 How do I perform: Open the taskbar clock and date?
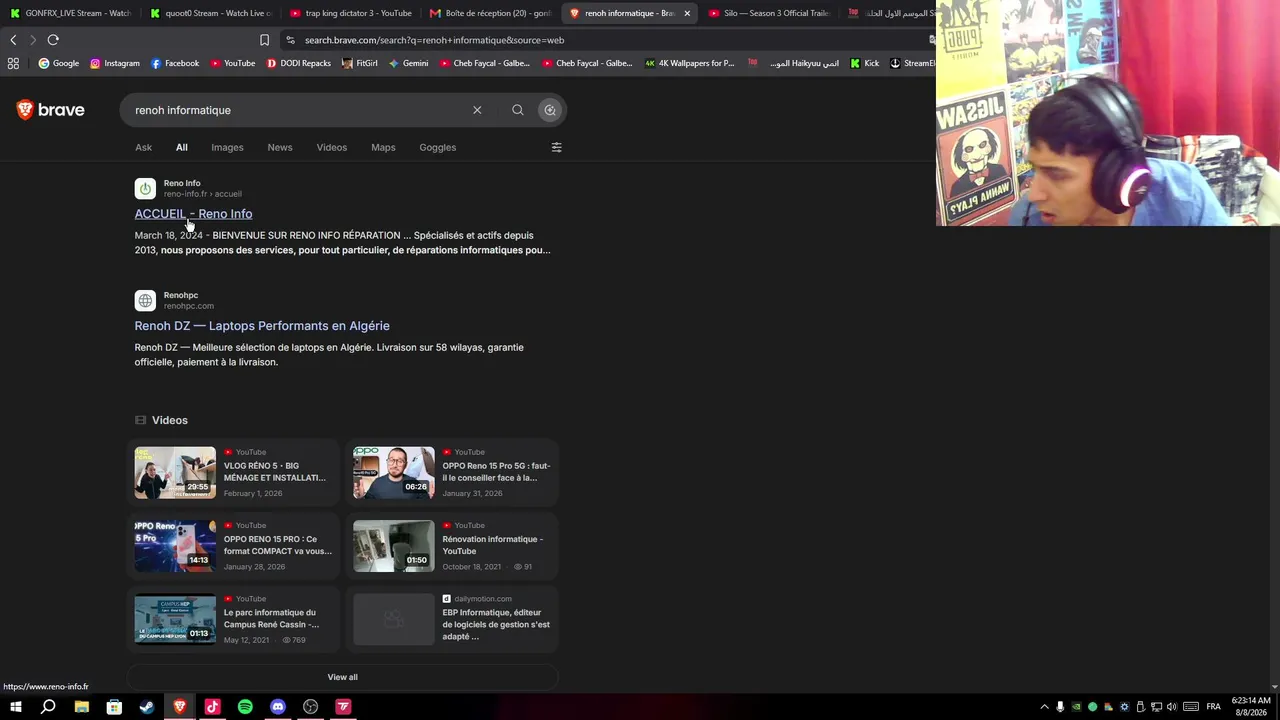[1251, 707]
